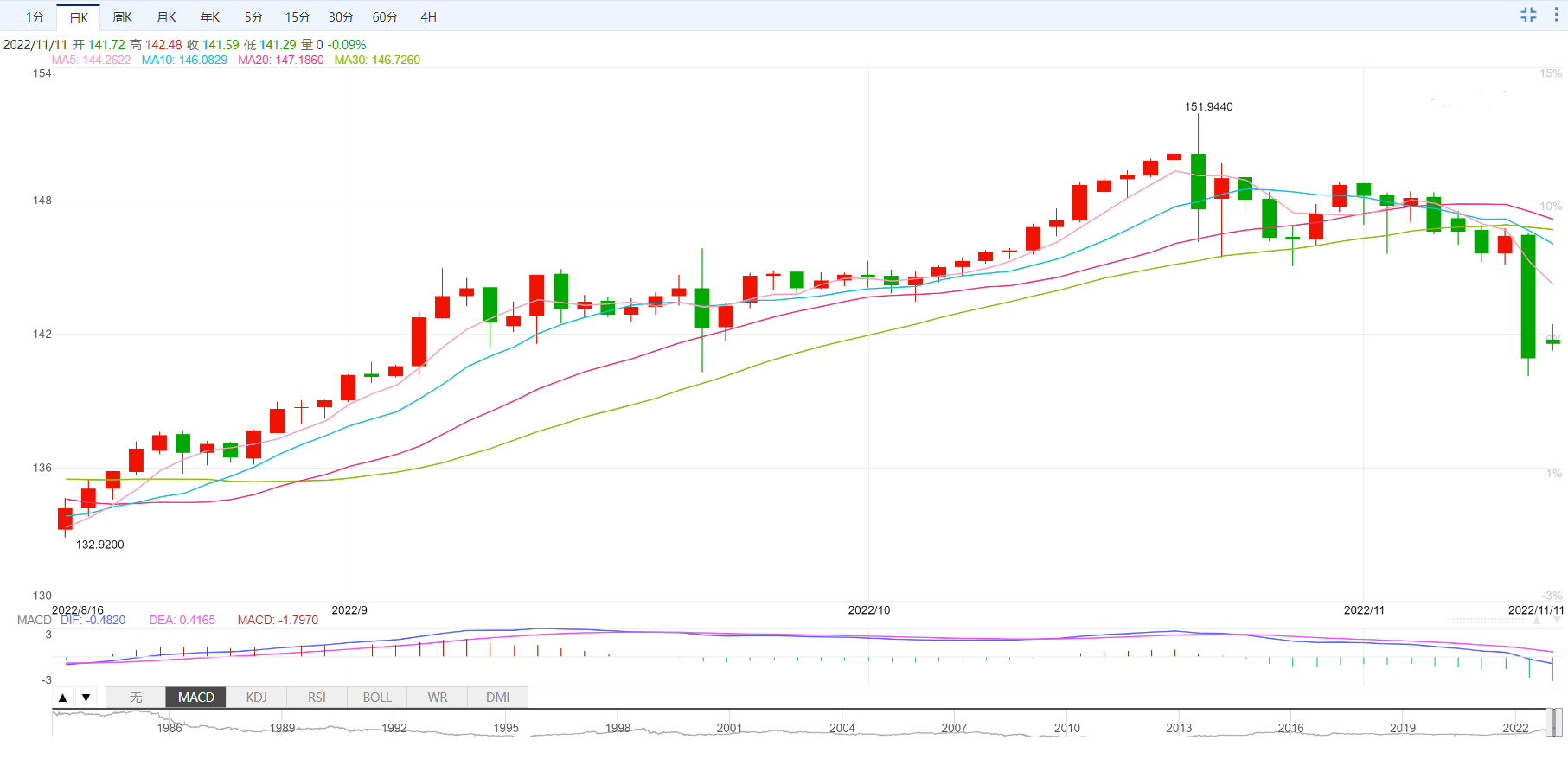Image resolution: width=1568 pixels, height=759 pixels.
Task: Show the RSI indicator
Action: click(x=317, y=698)
